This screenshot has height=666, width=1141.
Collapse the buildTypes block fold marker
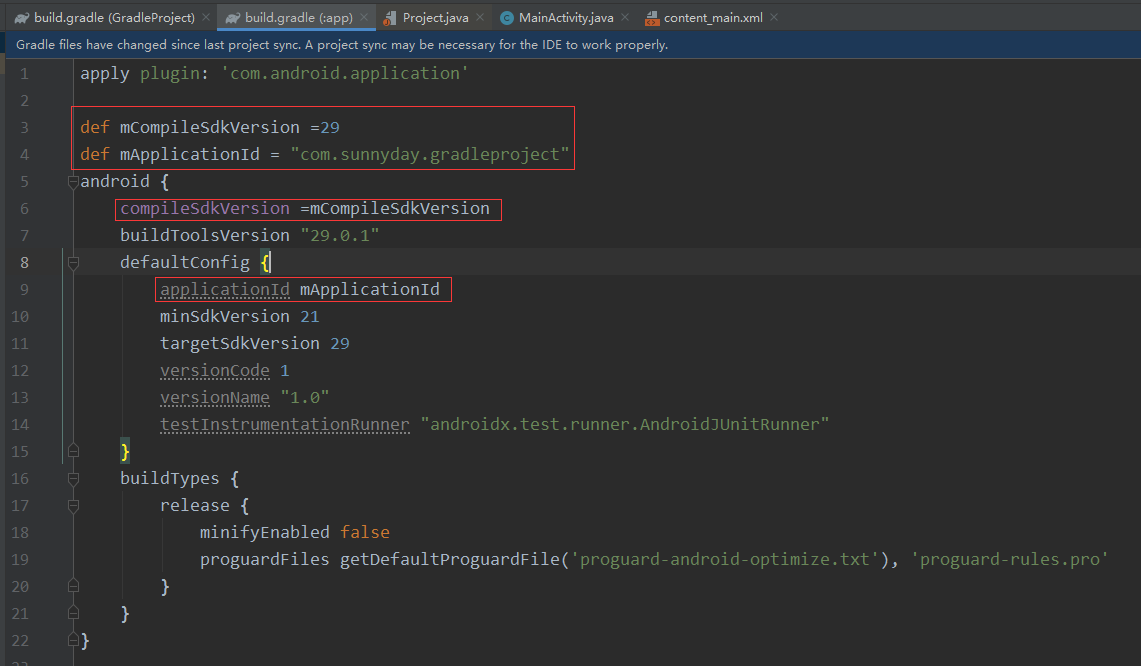pyautogui.click(x=73, y=478)
